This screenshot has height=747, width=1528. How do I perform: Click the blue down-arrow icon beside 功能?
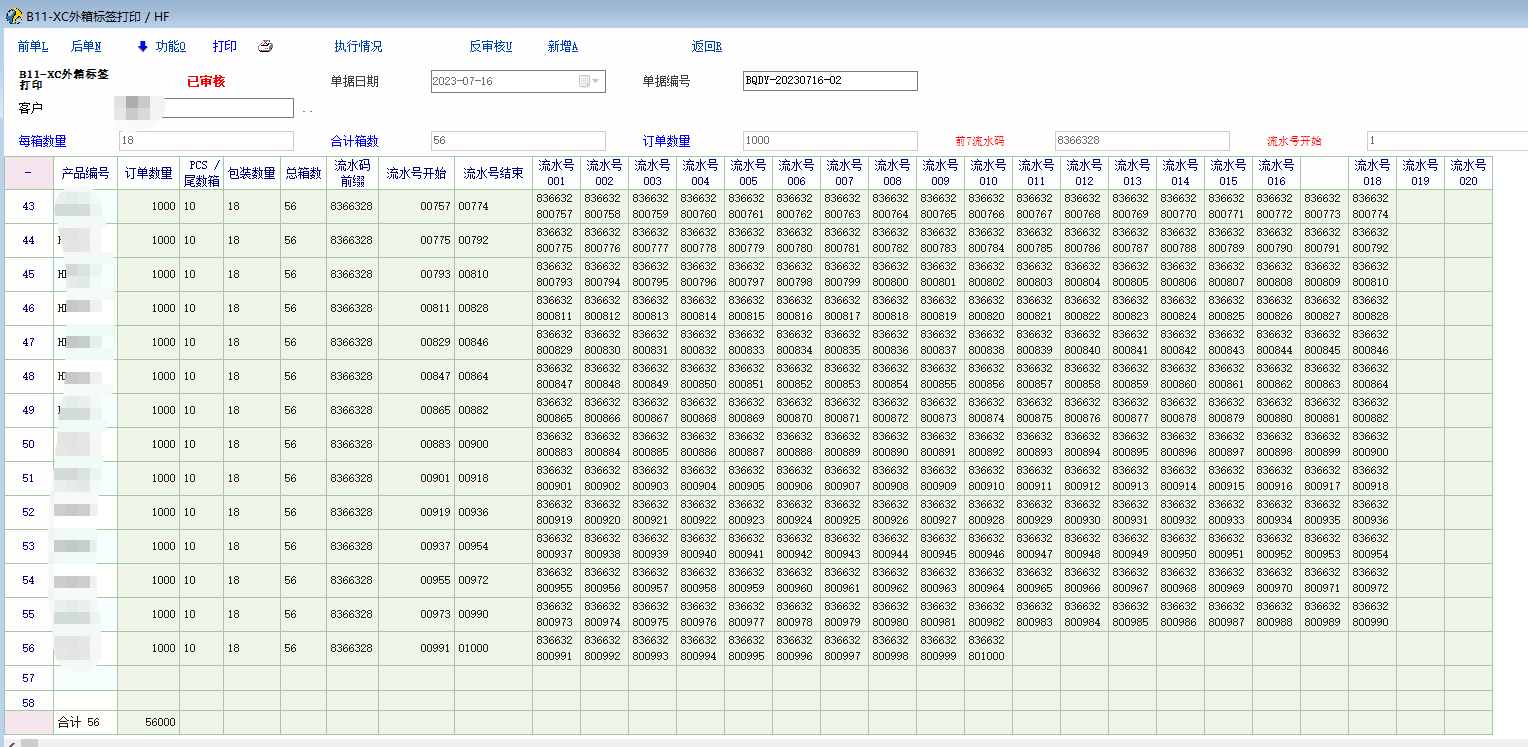tap(142, 47)
